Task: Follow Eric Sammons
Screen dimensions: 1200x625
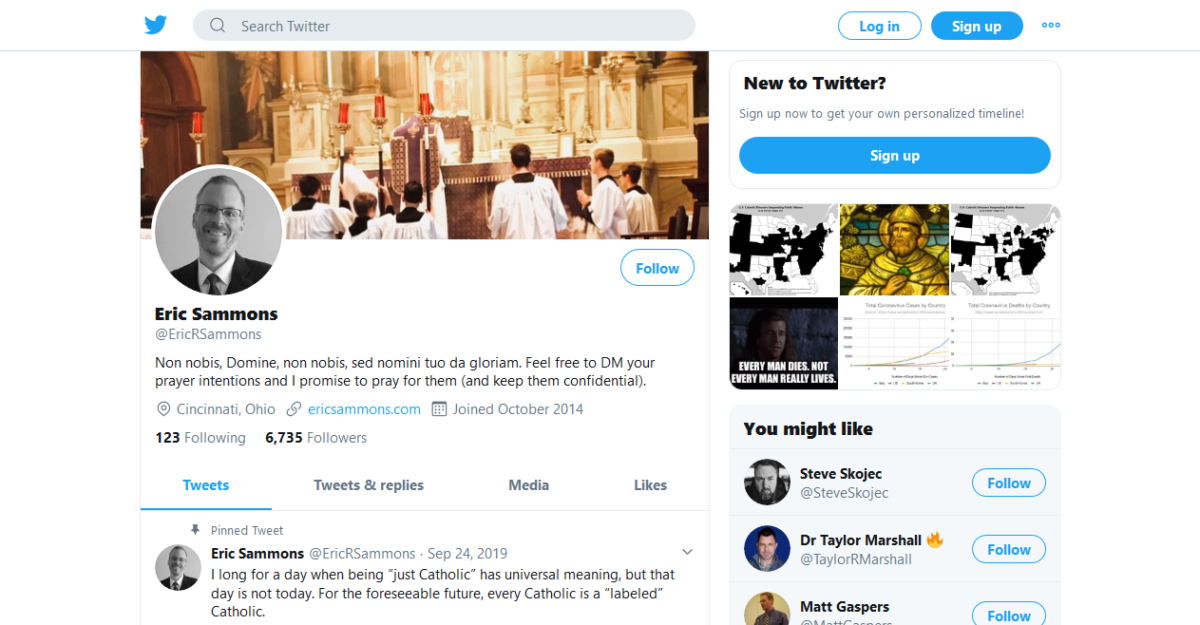Action: coord(657,268)
